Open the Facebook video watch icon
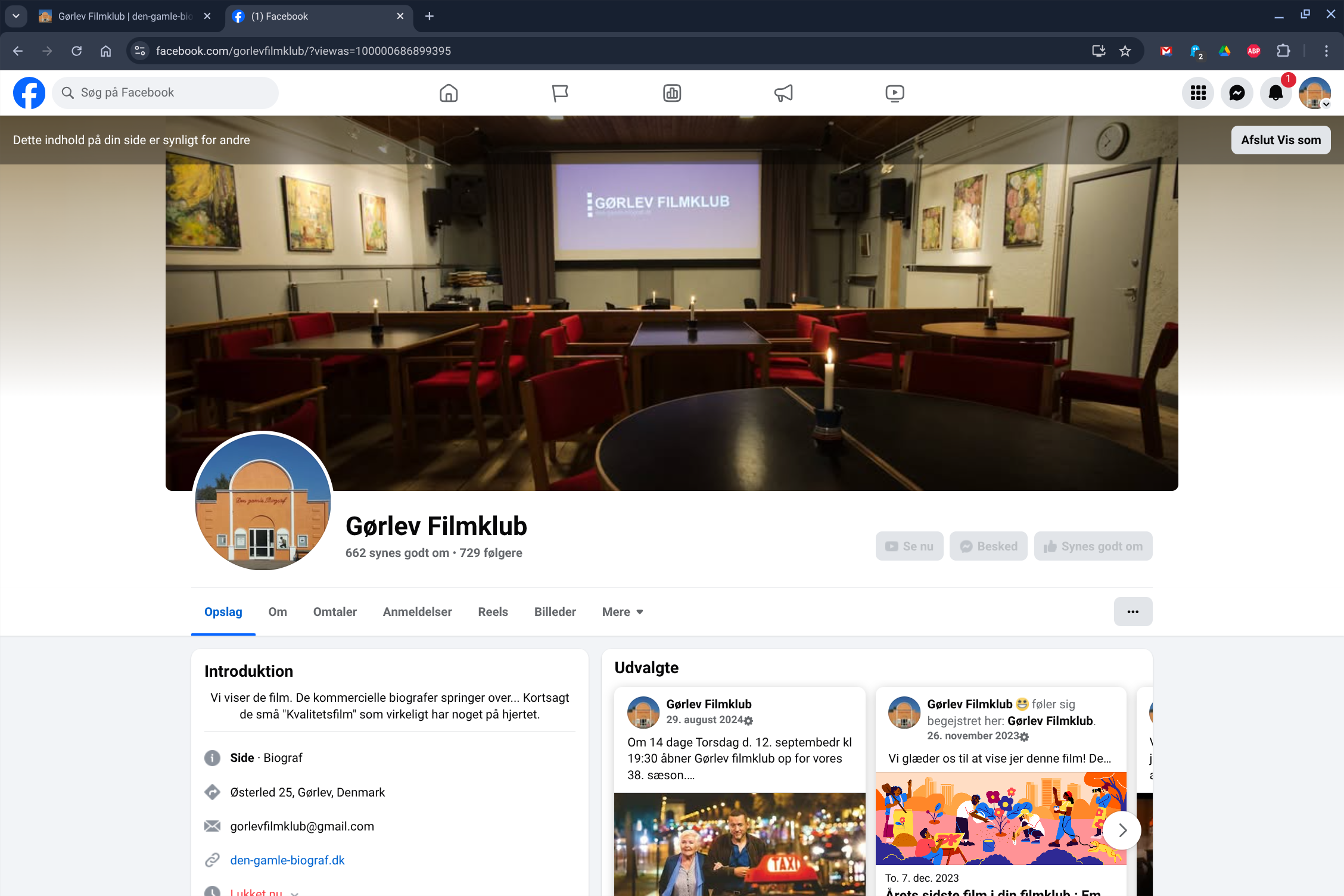 pos(895,93)
